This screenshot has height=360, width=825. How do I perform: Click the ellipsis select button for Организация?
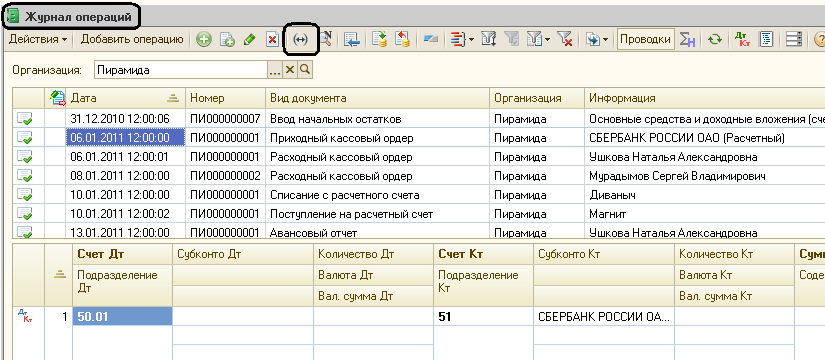pos(276,70)
